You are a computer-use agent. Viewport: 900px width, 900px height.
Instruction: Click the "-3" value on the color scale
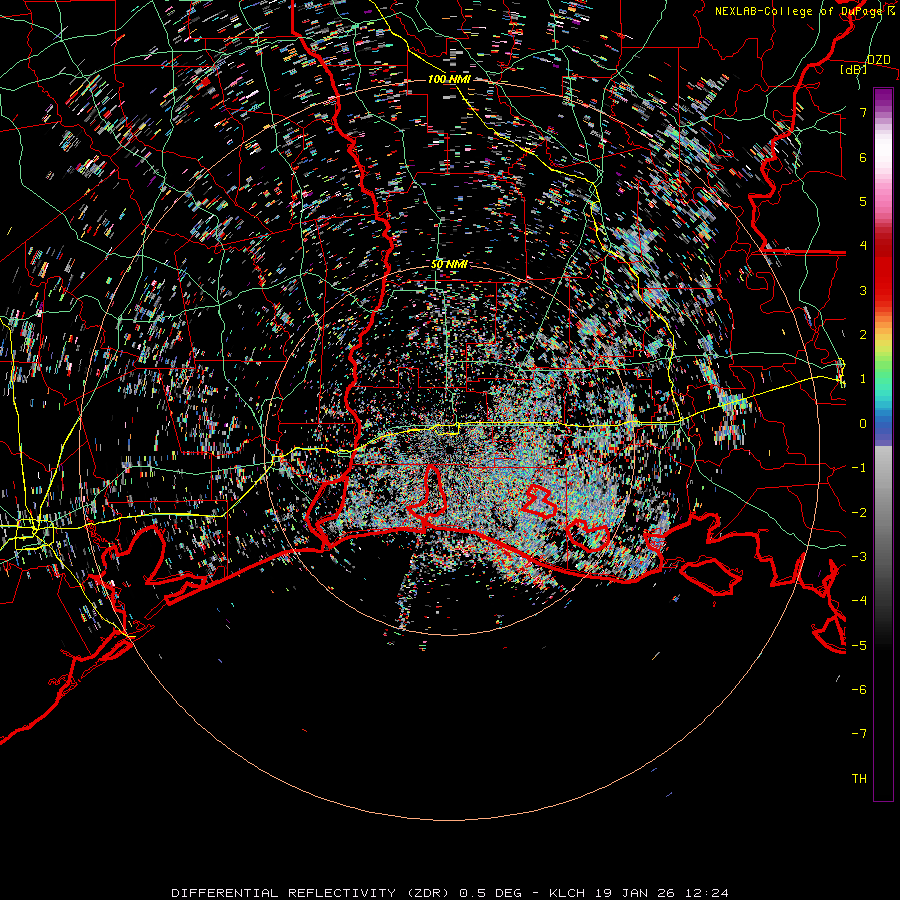tap(859, 557)
